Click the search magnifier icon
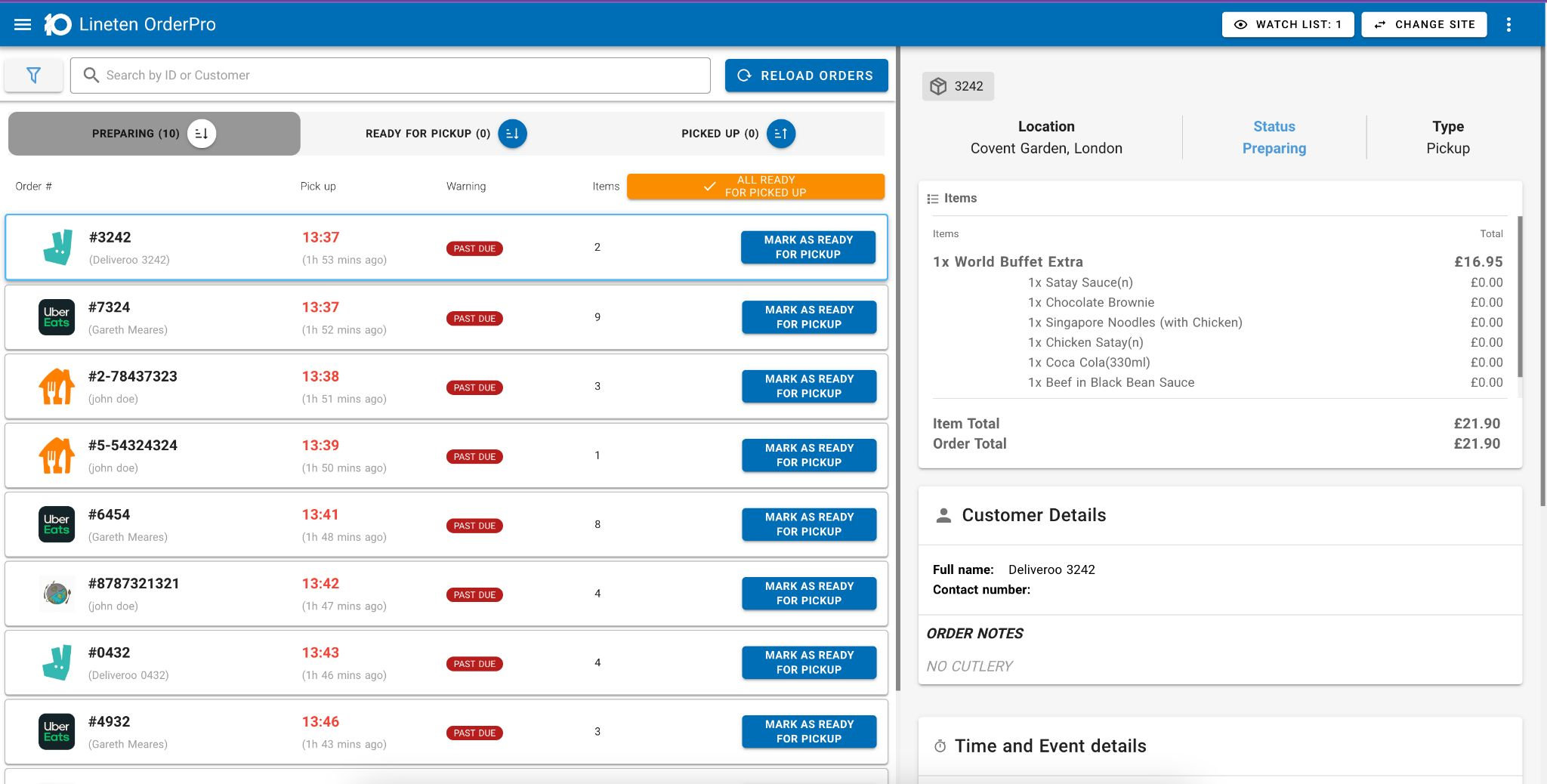Image resolution: width=1547 pixels, height=784 pixels. 91,75
